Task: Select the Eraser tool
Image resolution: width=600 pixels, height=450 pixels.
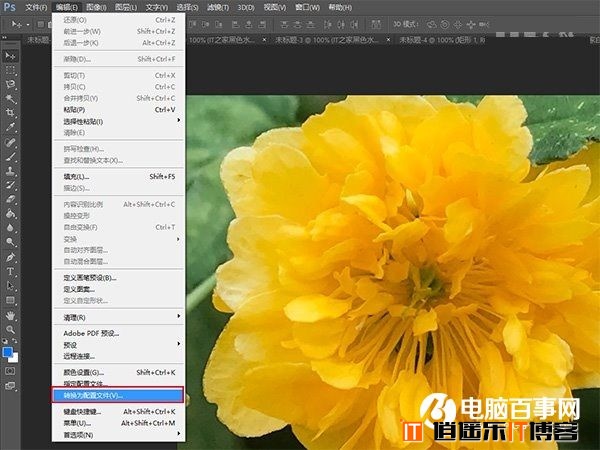Action: point(10,199)
